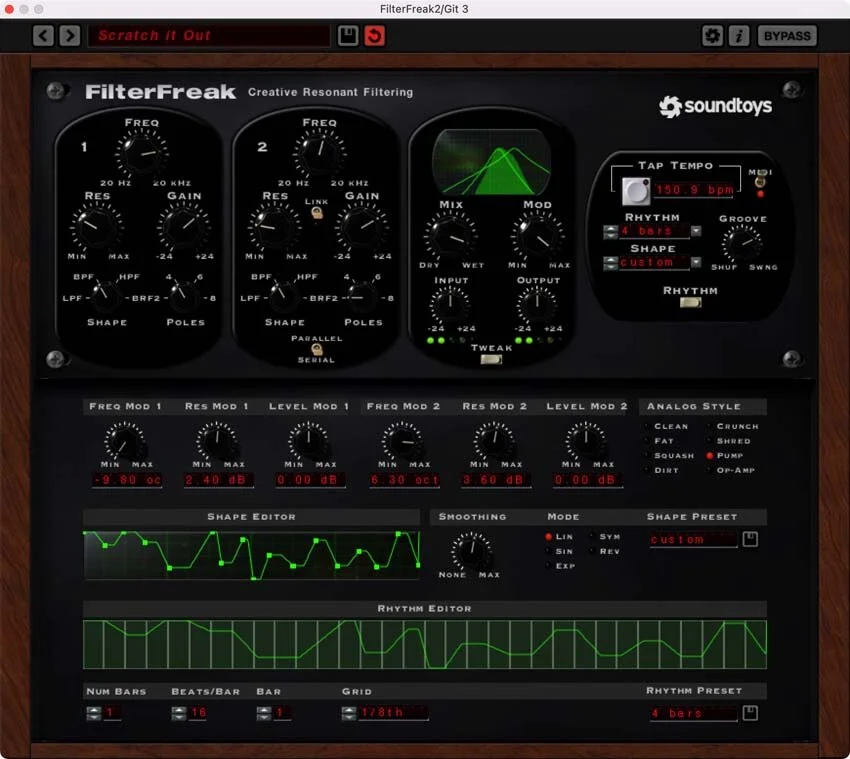
Task: Toggle the Tweak button
Action: pos(491,359)
